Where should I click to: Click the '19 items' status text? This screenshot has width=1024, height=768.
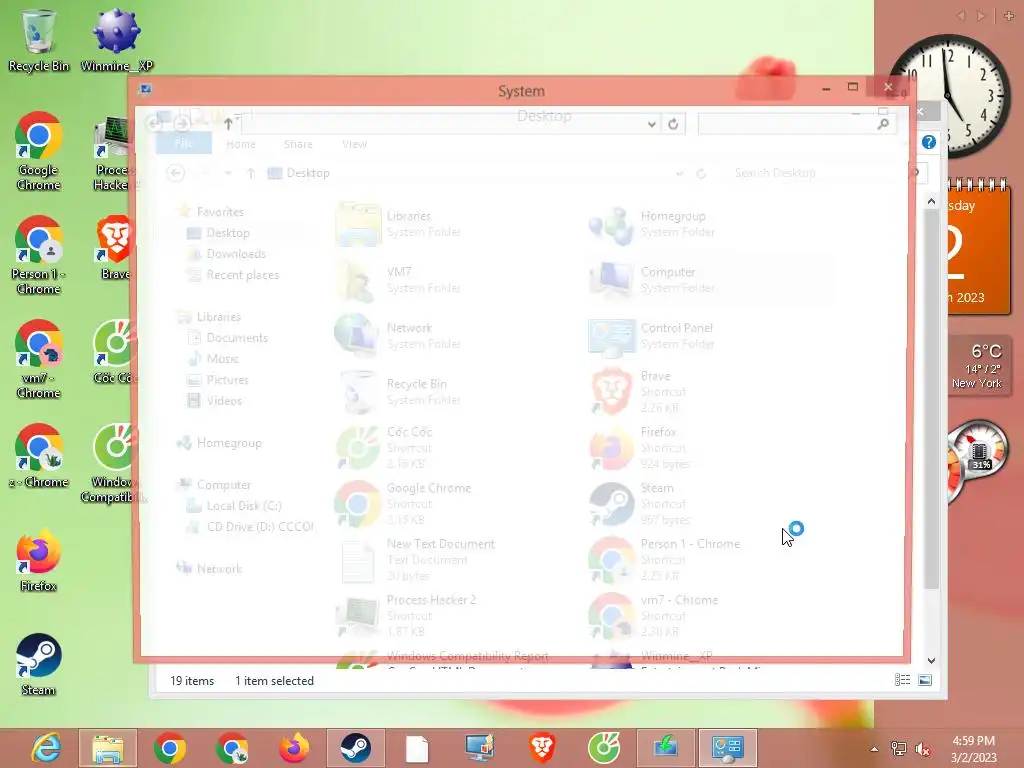[192, 680]
